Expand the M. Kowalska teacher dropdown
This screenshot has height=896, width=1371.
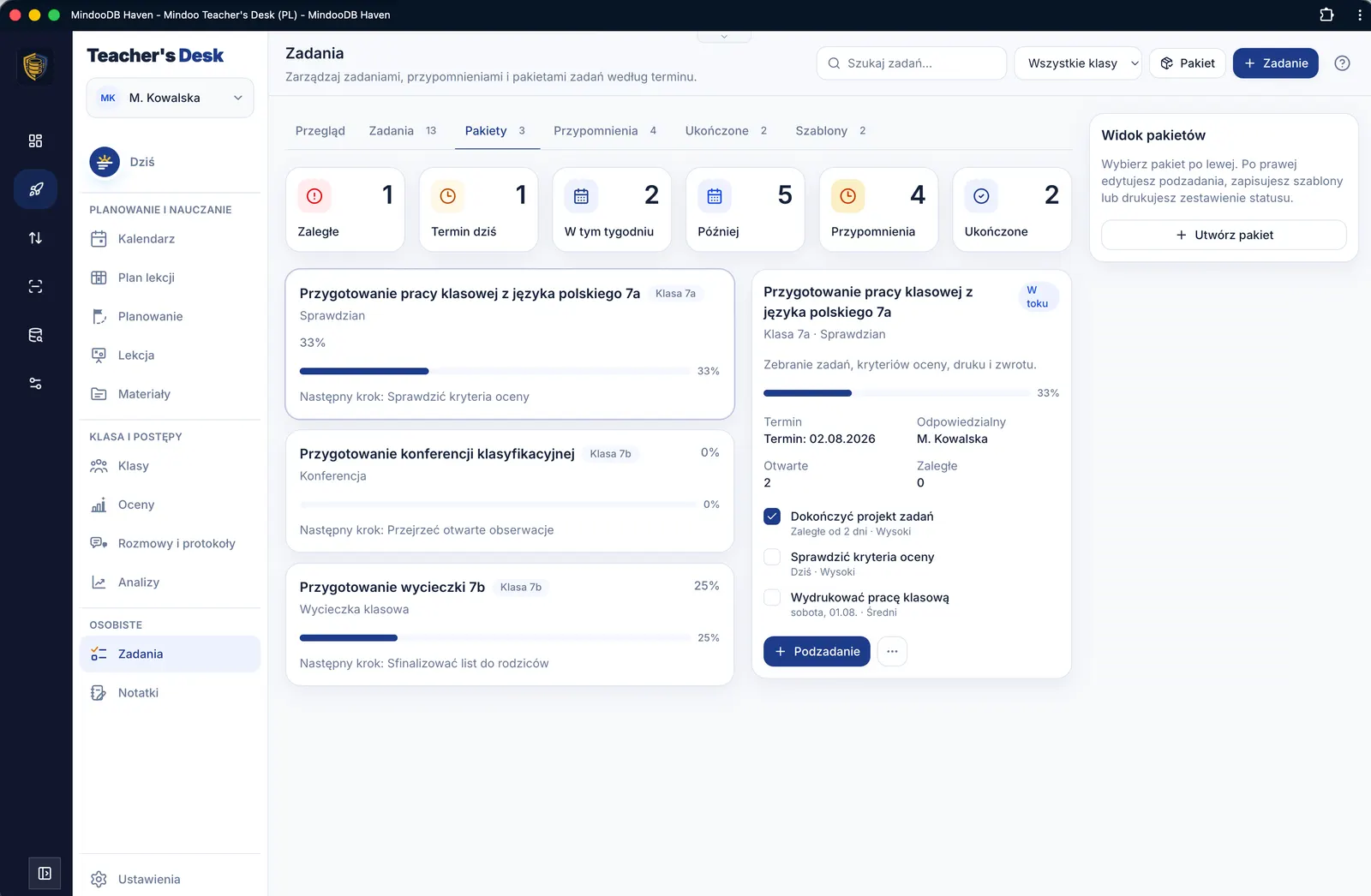click(171, 98)
